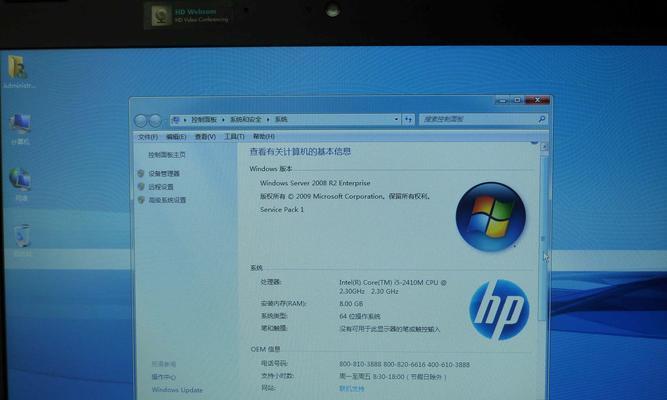This screenshot has height=400, width=667.
Task: Click the Windows logo image
Action: [x=490, y=217]
